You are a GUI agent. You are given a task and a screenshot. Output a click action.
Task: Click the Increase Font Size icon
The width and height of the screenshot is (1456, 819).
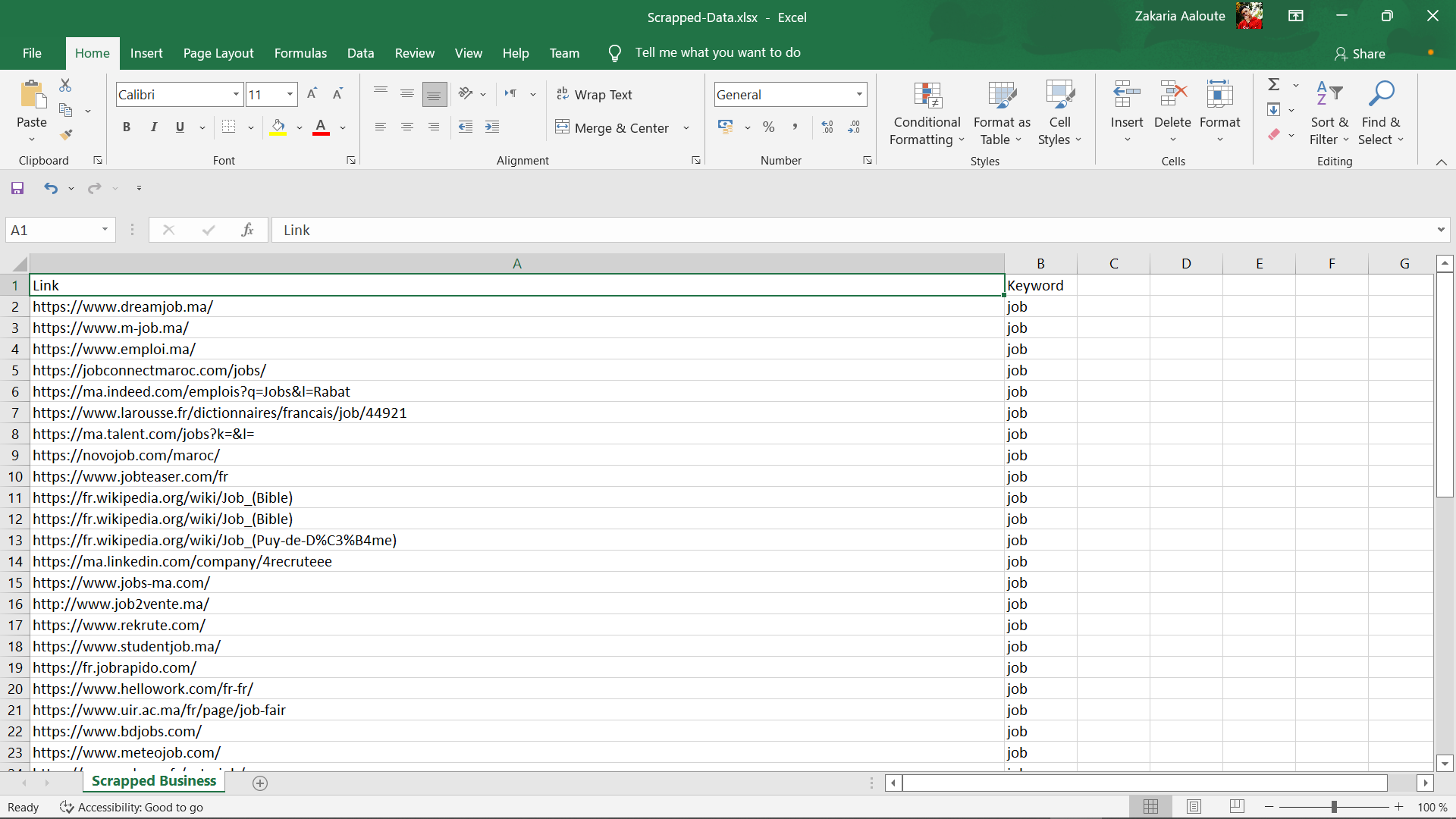312,94
